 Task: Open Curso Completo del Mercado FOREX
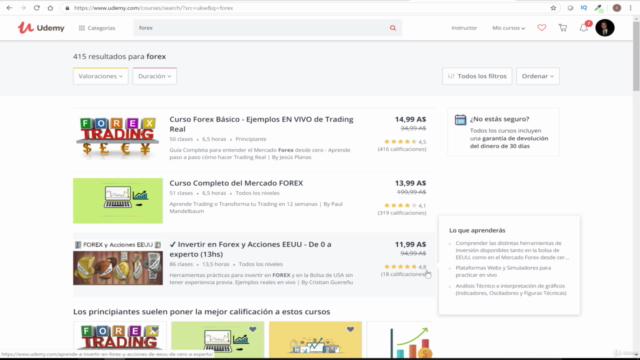coord(236,183)
